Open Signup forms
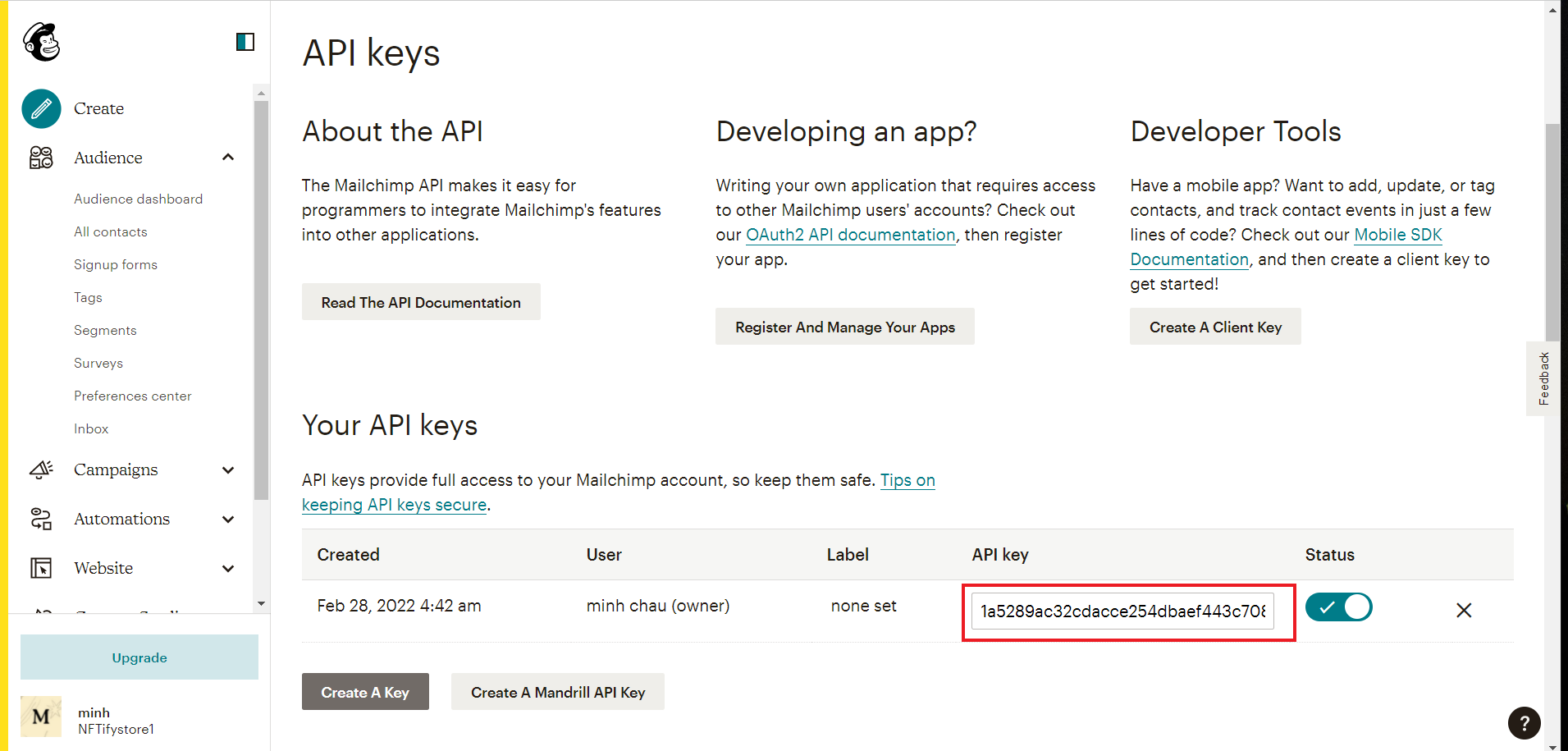1568x751 pixels. [116, 264]
